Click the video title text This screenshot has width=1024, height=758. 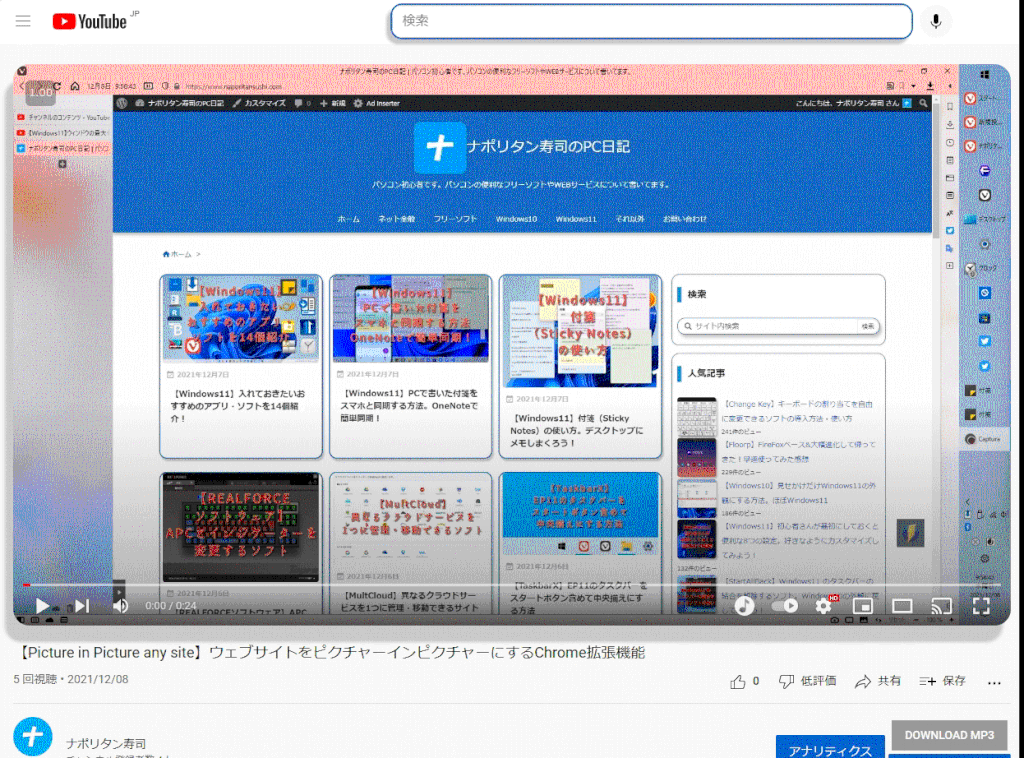click(x=330, y=652)
